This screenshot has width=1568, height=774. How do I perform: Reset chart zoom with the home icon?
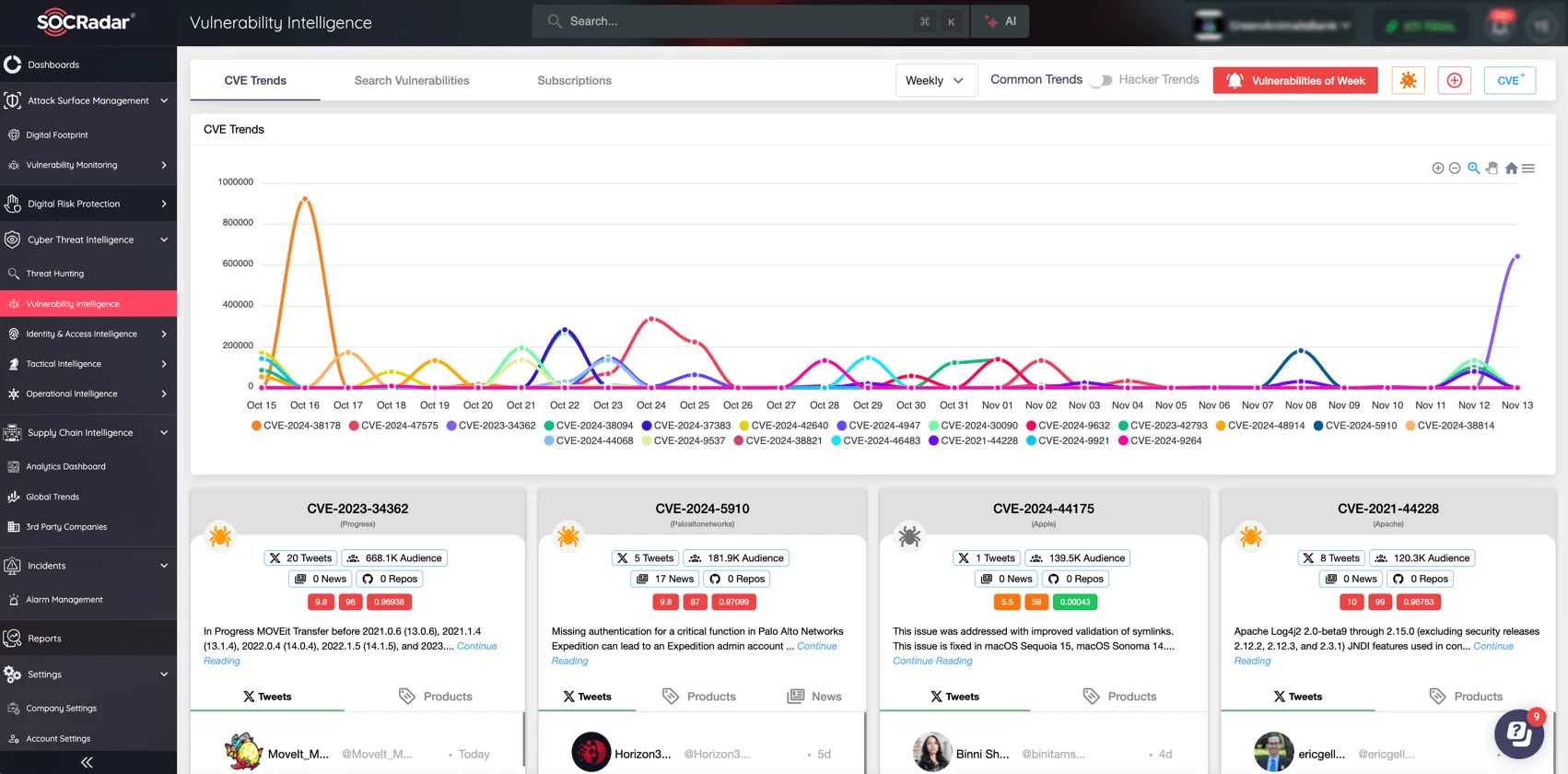pyautogui.click(x=1511, y=169)
